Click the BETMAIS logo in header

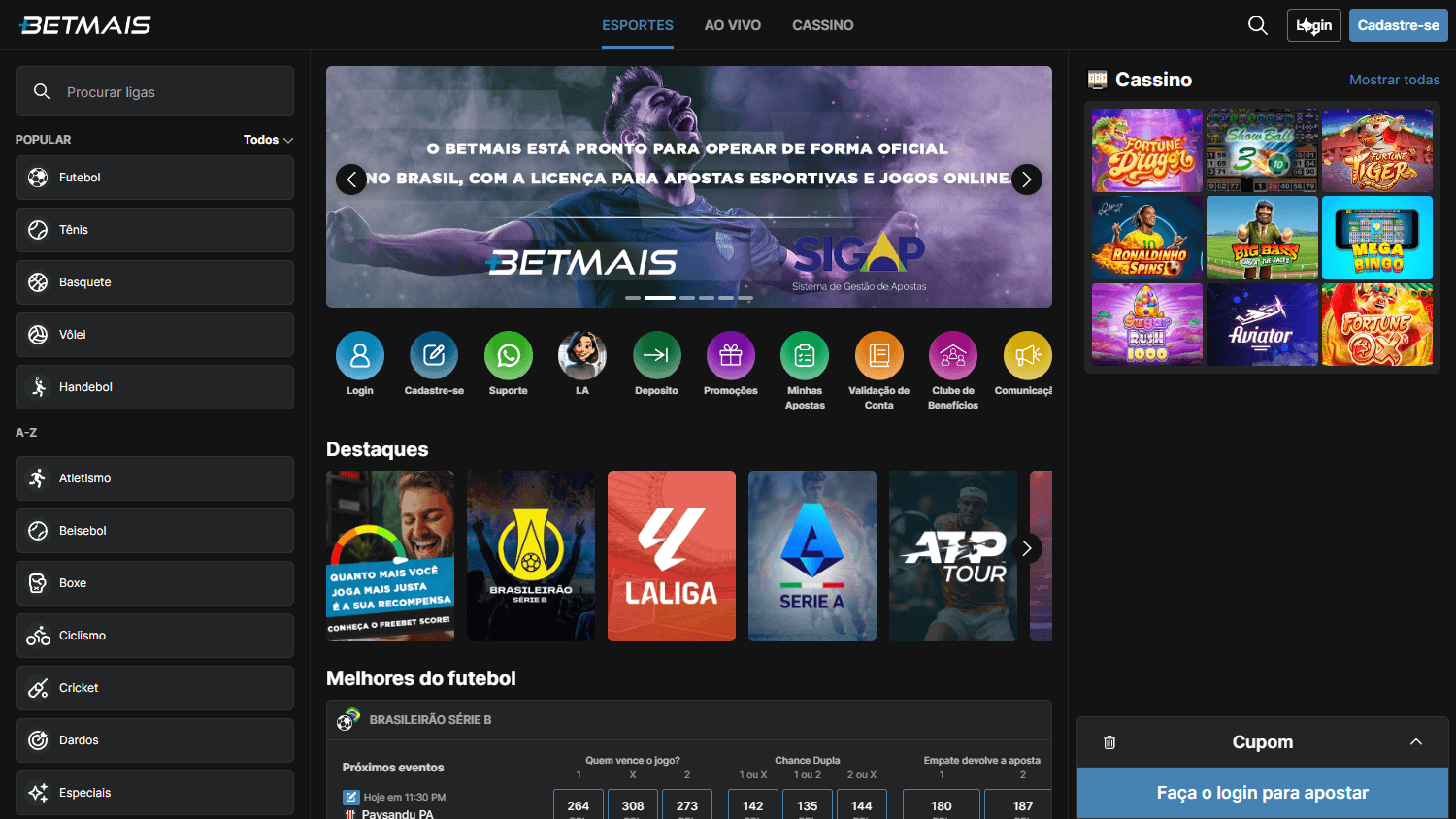85,25
